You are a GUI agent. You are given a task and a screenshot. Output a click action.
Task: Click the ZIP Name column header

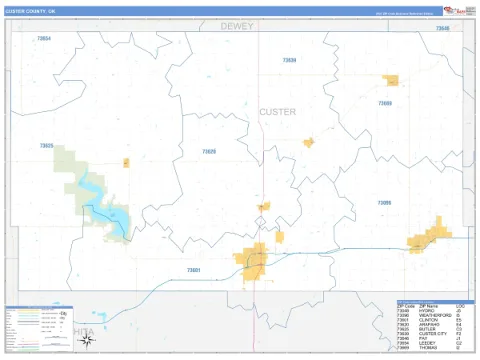(x=428, y=306)
